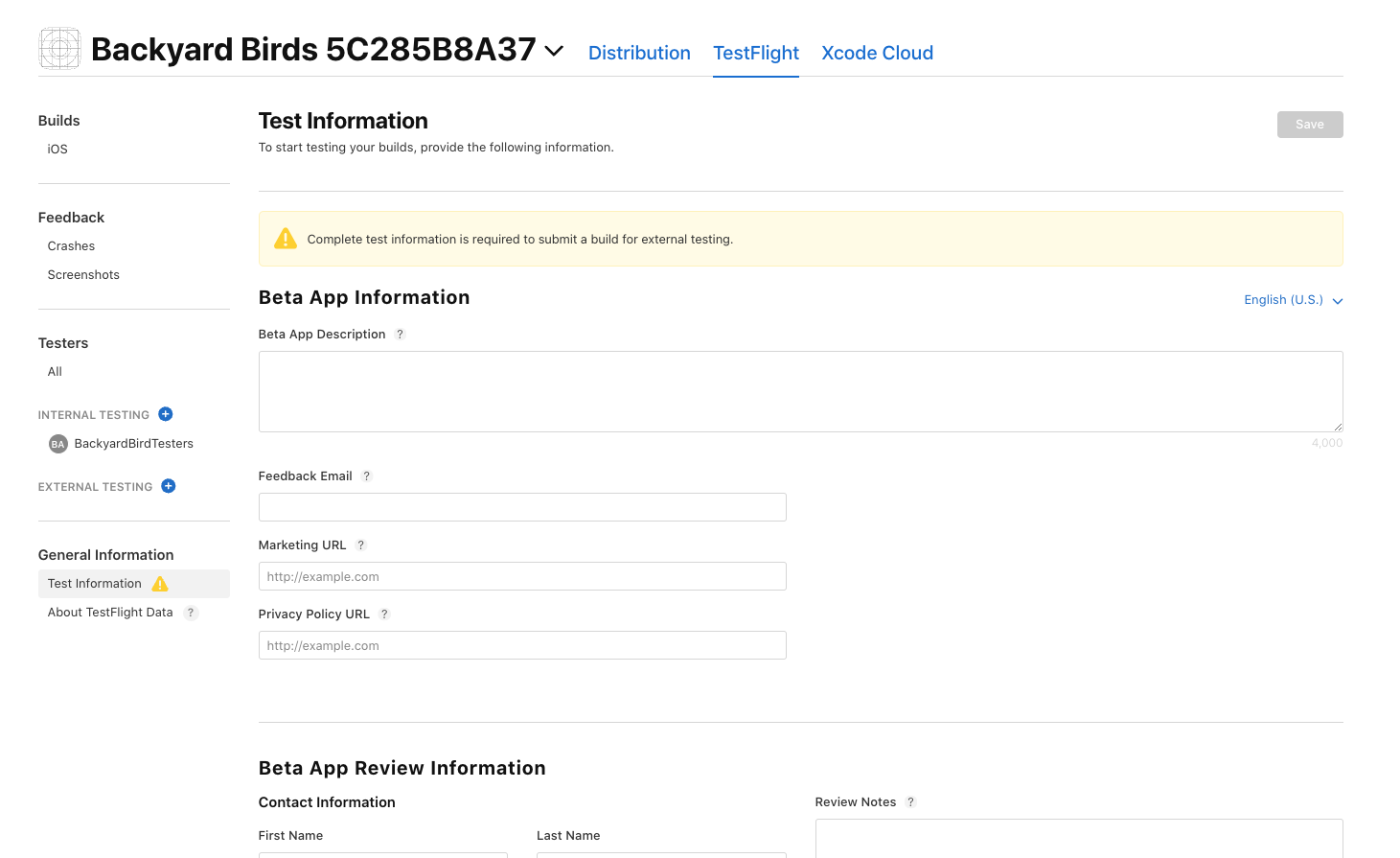
Task: Click the Beta App Description help icon
Action: point(400,335)
